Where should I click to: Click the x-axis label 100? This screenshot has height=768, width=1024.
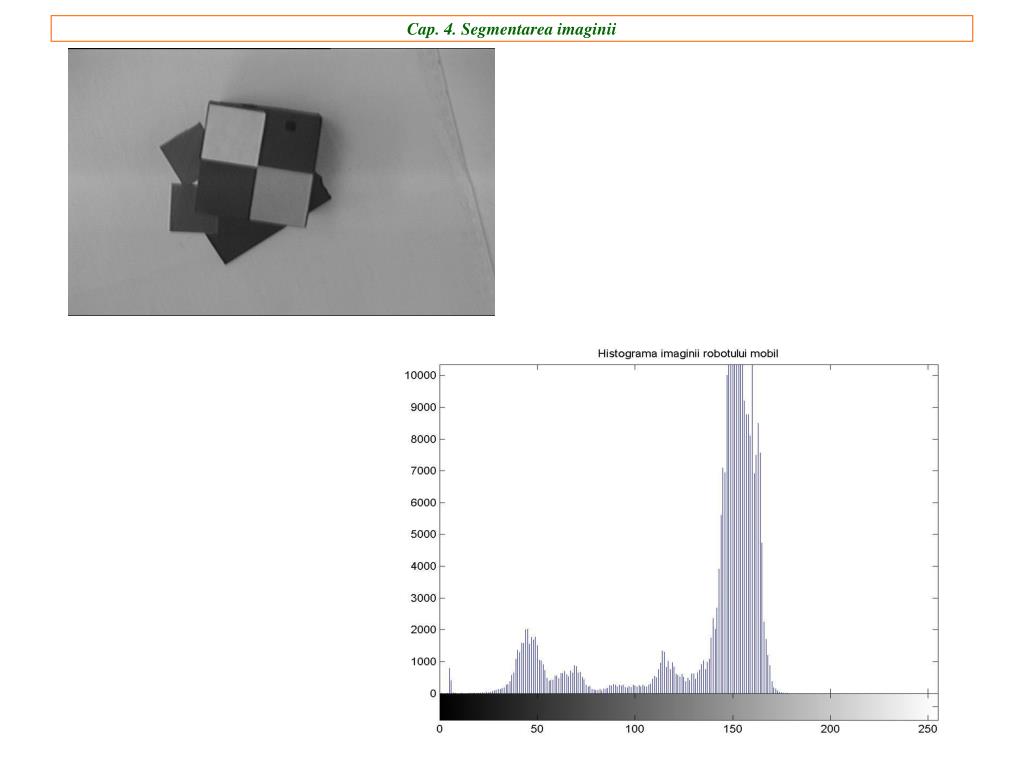635,729
